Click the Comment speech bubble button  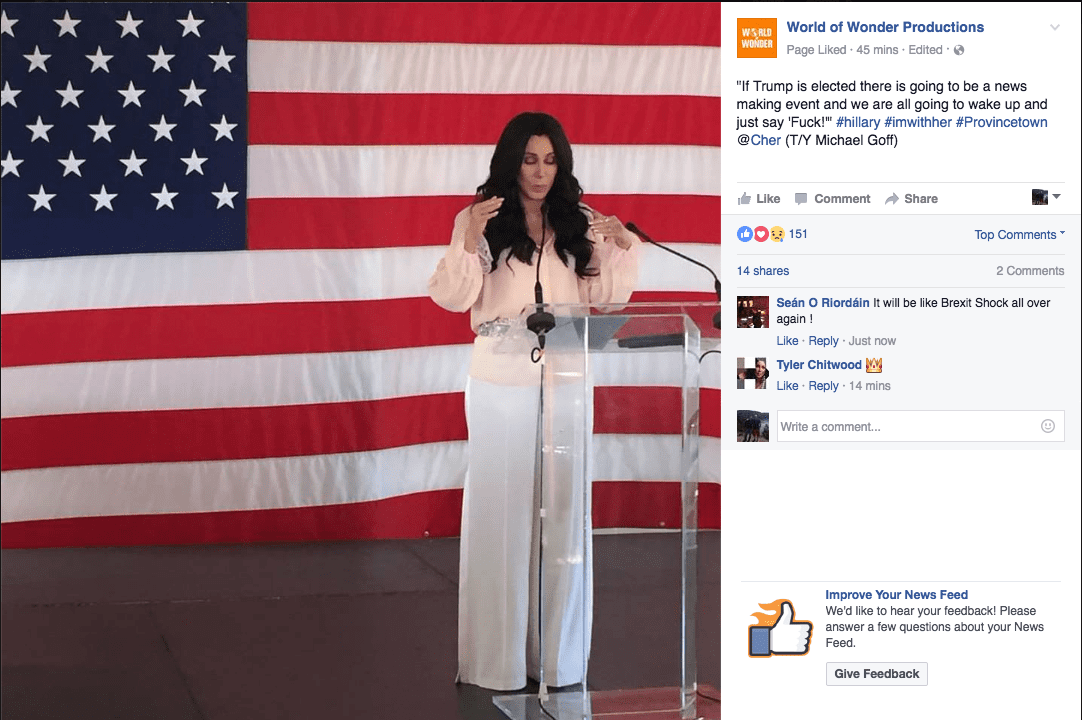pos(832,199)
